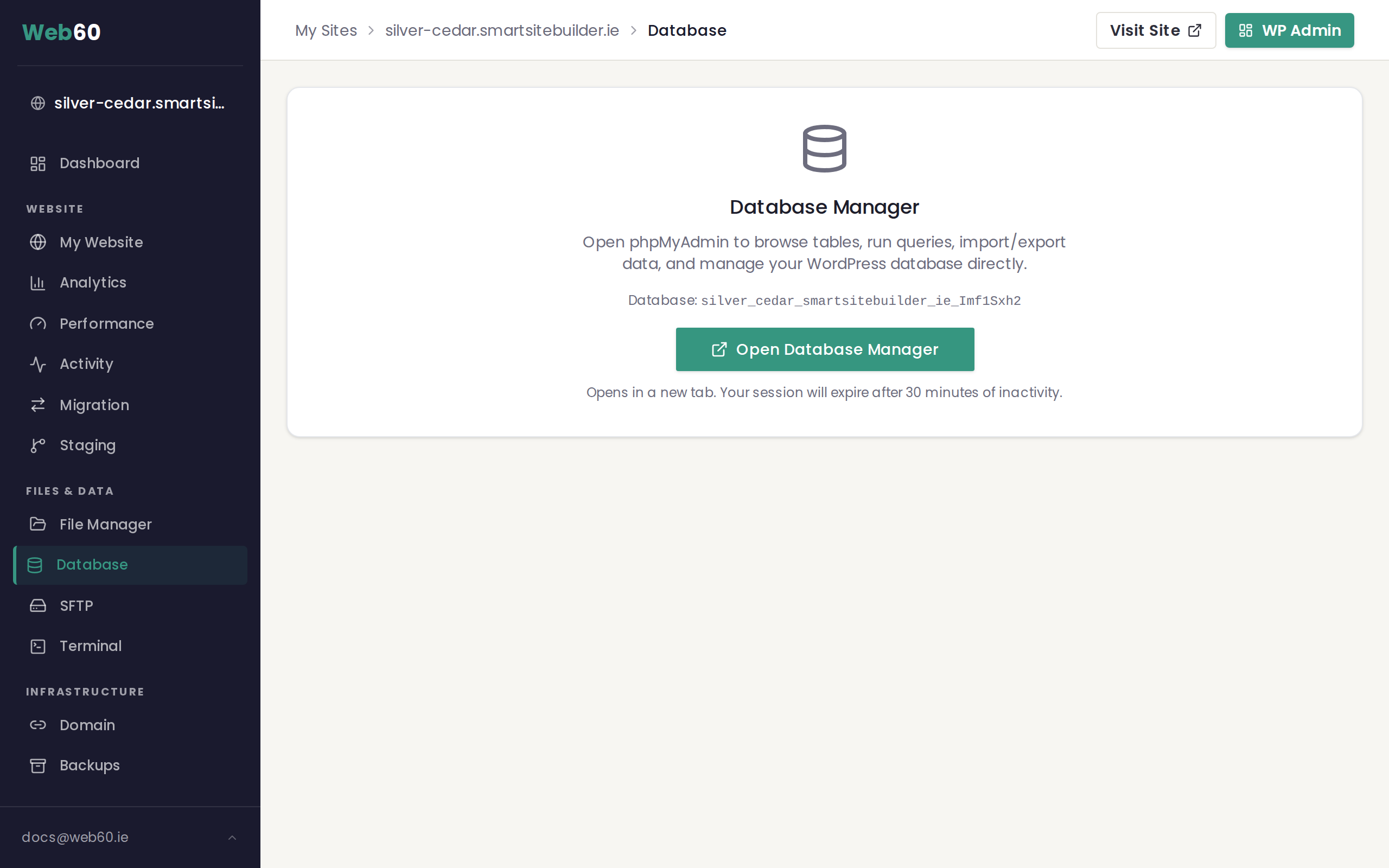This screenshot has height=868, width=1389.
Task: Click the Migration arrows icon
Action: (x=38, y=405)
